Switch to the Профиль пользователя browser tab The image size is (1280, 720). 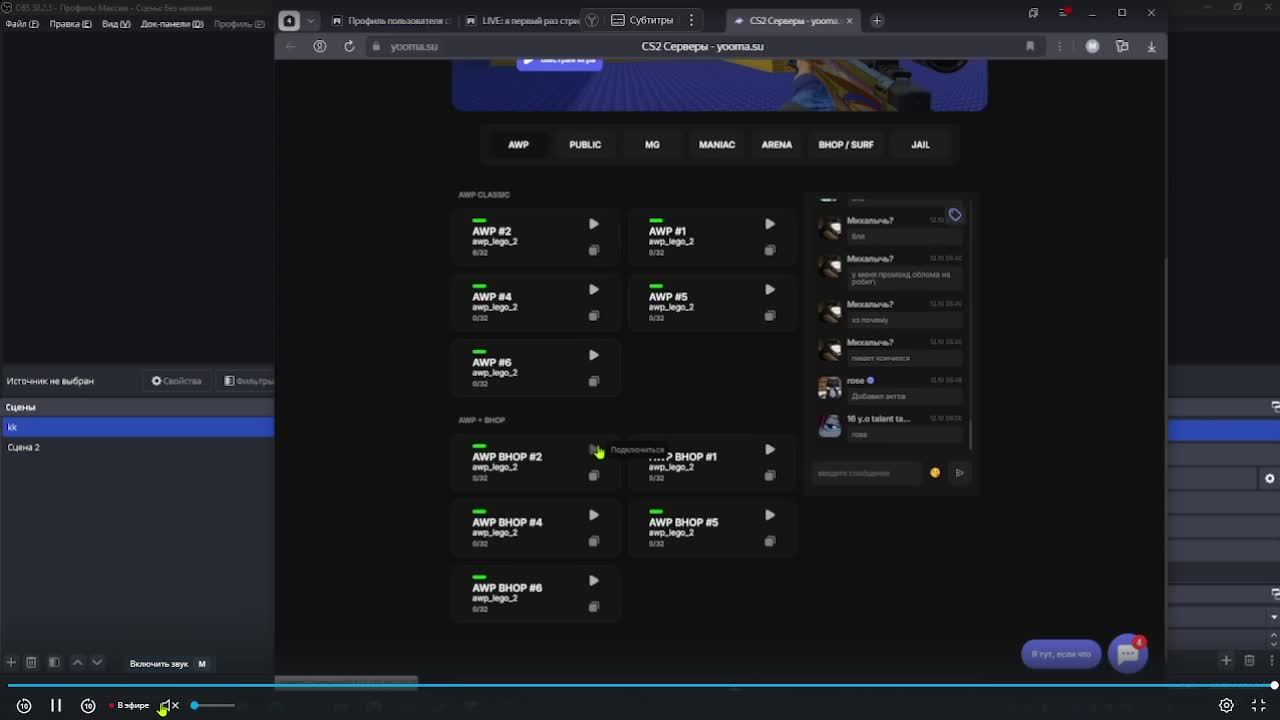(391, 20)
